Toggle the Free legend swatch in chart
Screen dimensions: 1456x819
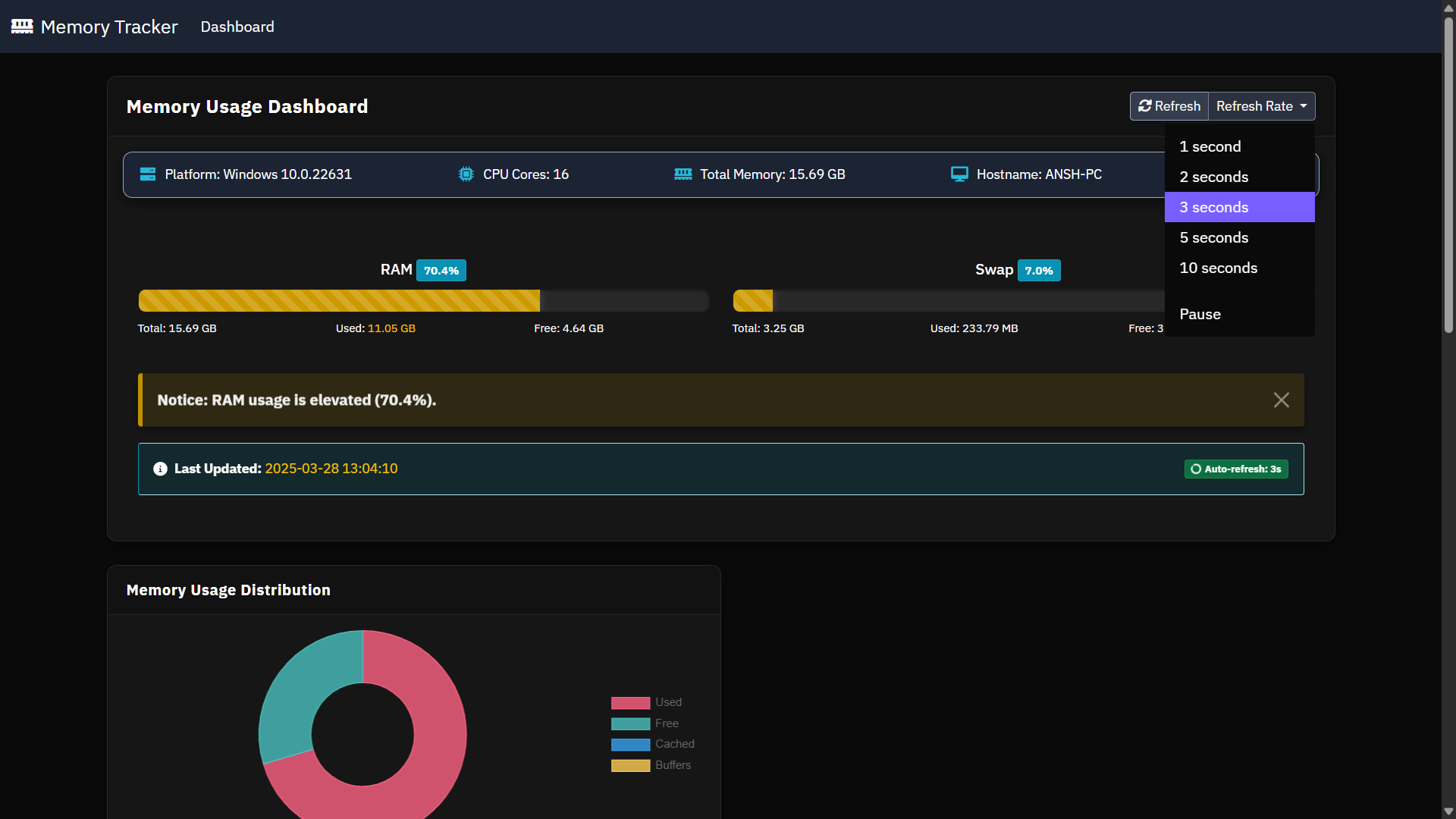(630, 723)
